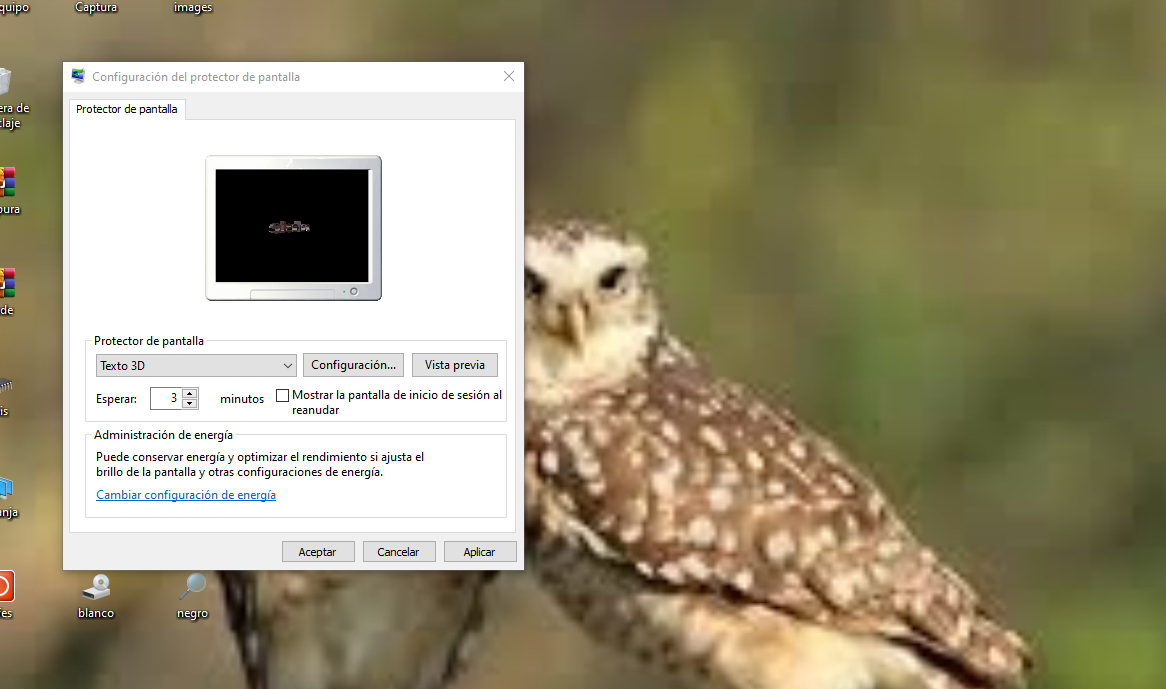
Task: Open the 'Cambiar configuración de energía' link
Action: [x=186, y=495]
